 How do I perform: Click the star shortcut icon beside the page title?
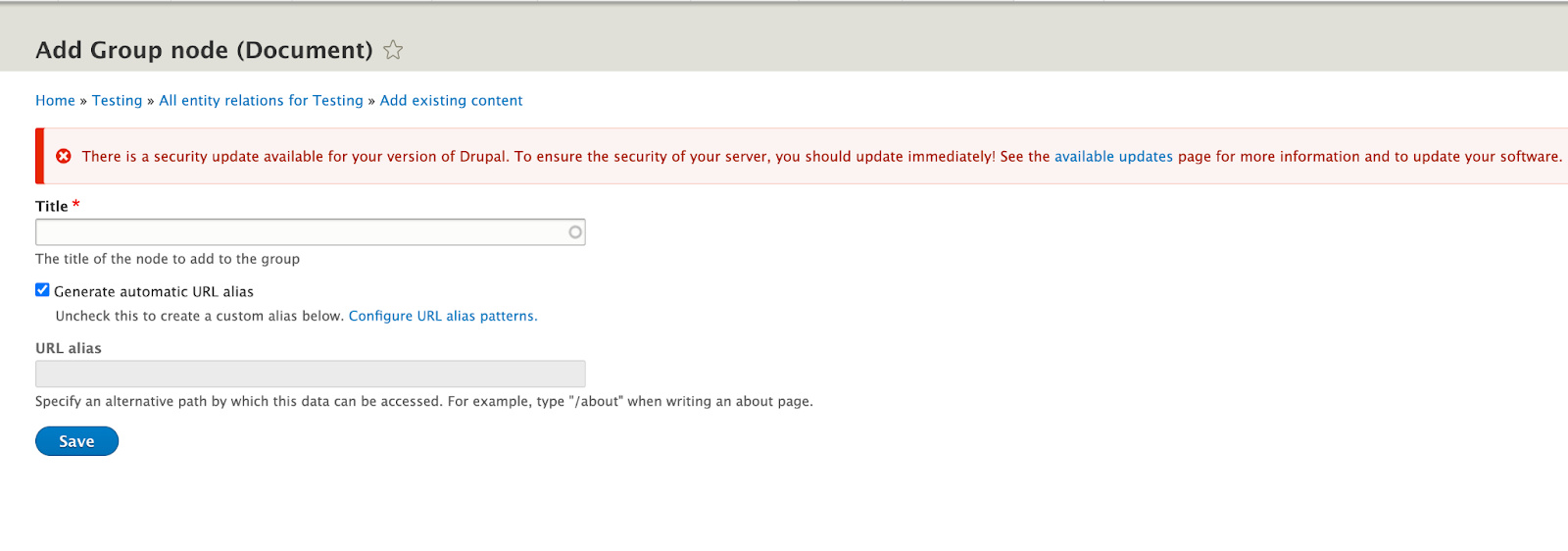coord(393,50)
